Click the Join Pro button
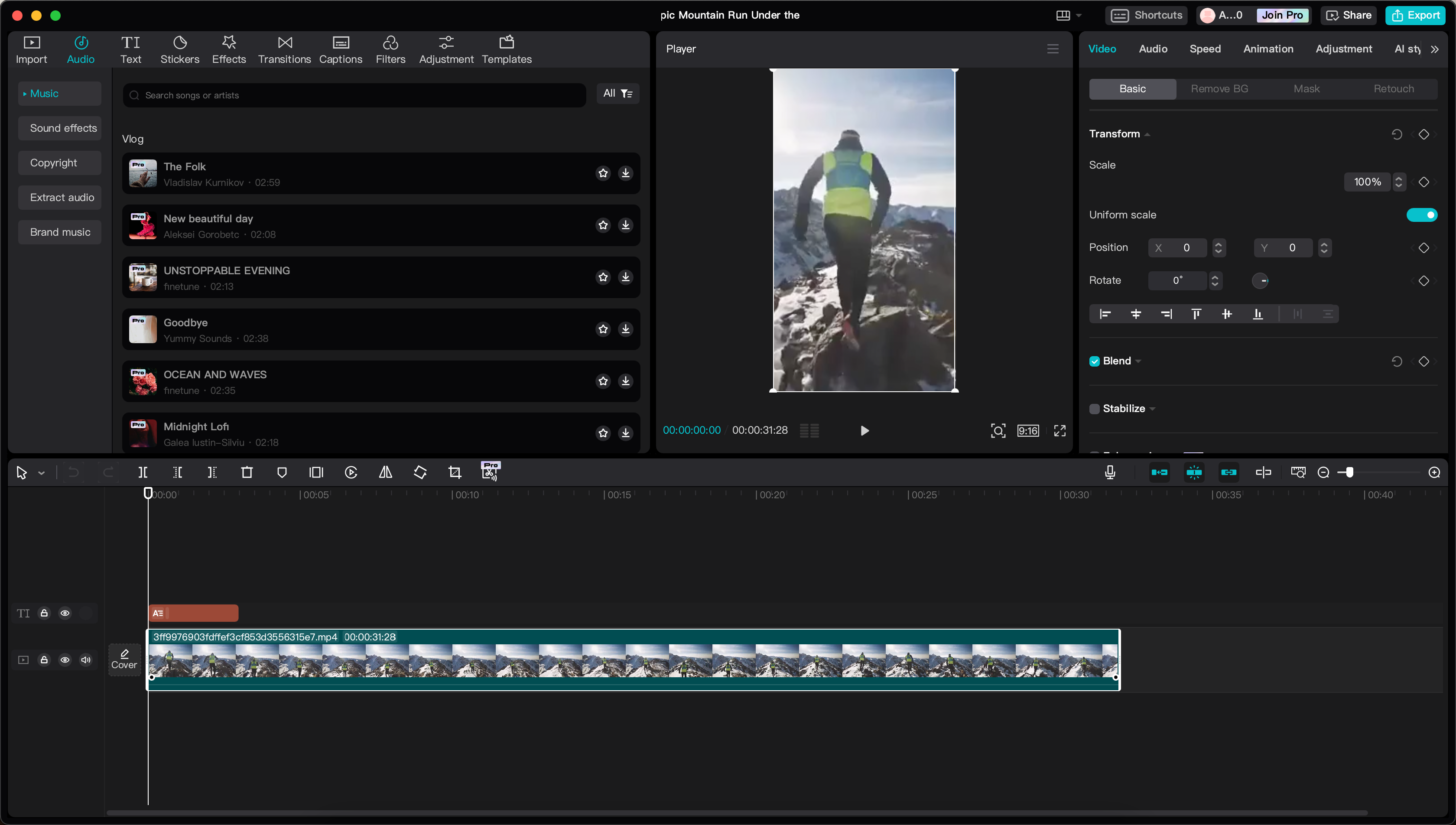The height and width of the screenshot is (825, 1456). (x=1282, y=15)
